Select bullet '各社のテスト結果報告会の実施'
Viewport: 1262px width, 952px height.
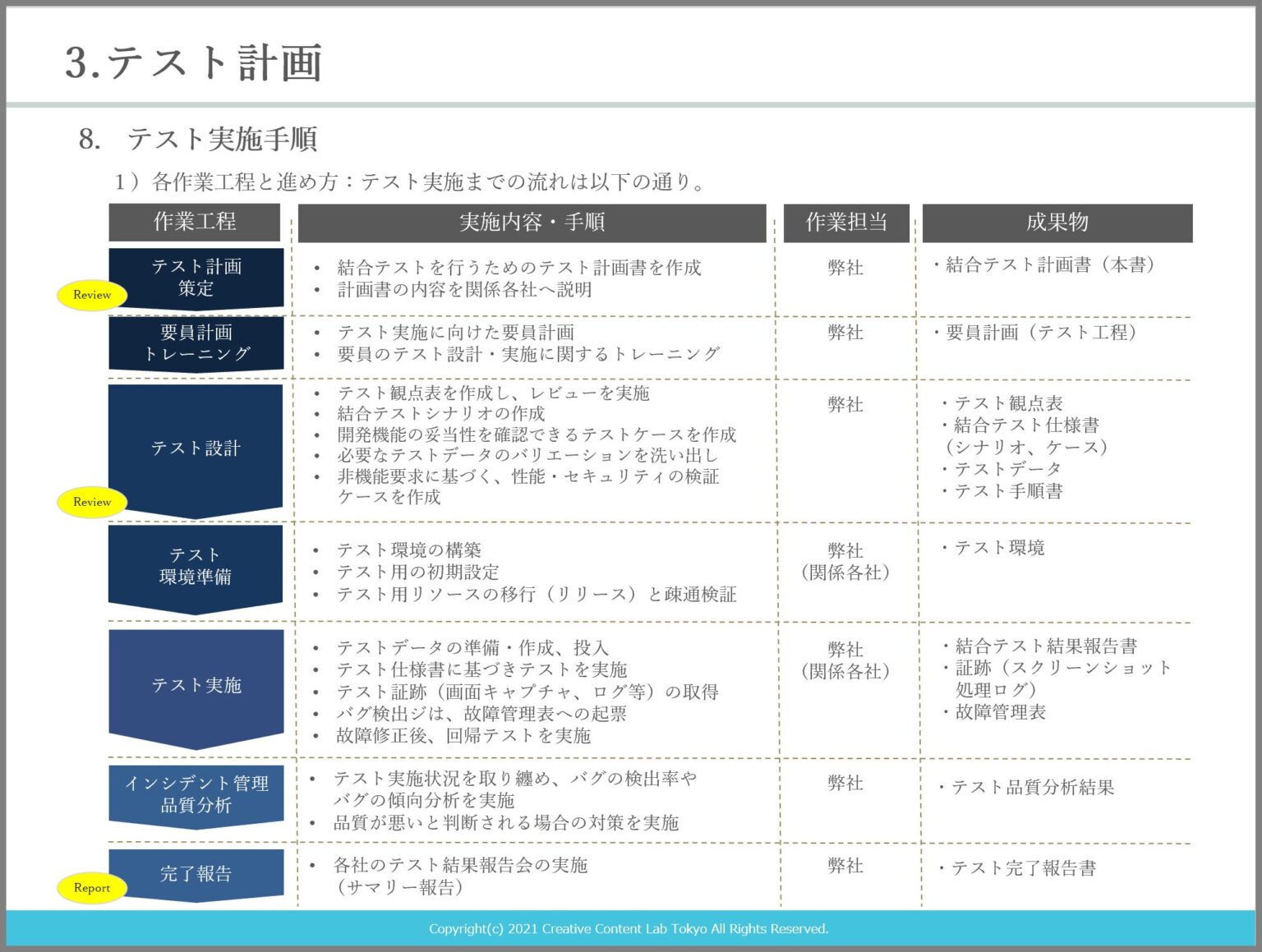click(461, 866)
